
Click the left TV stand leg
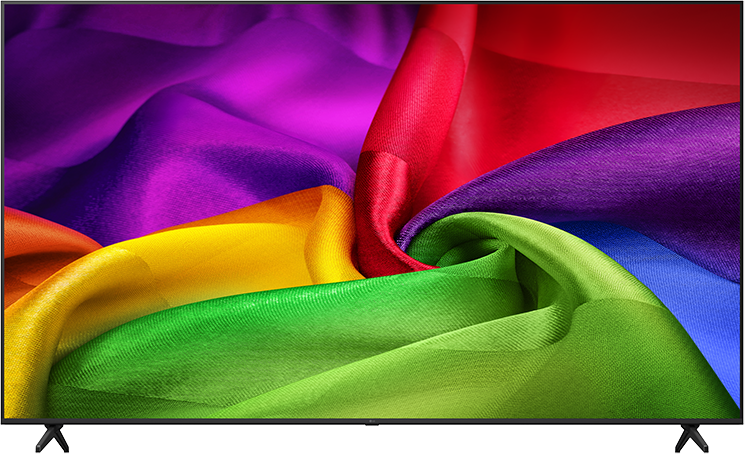click(x=52, y=438)
